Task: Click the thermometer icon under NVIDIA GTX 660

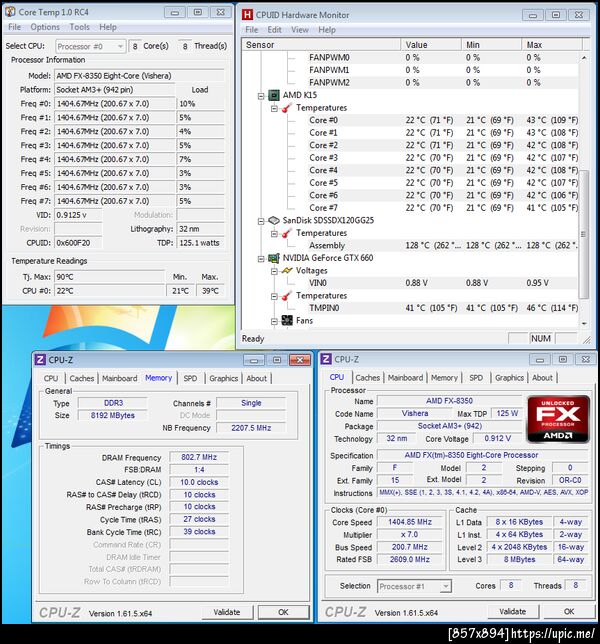Action: (287, 296)
